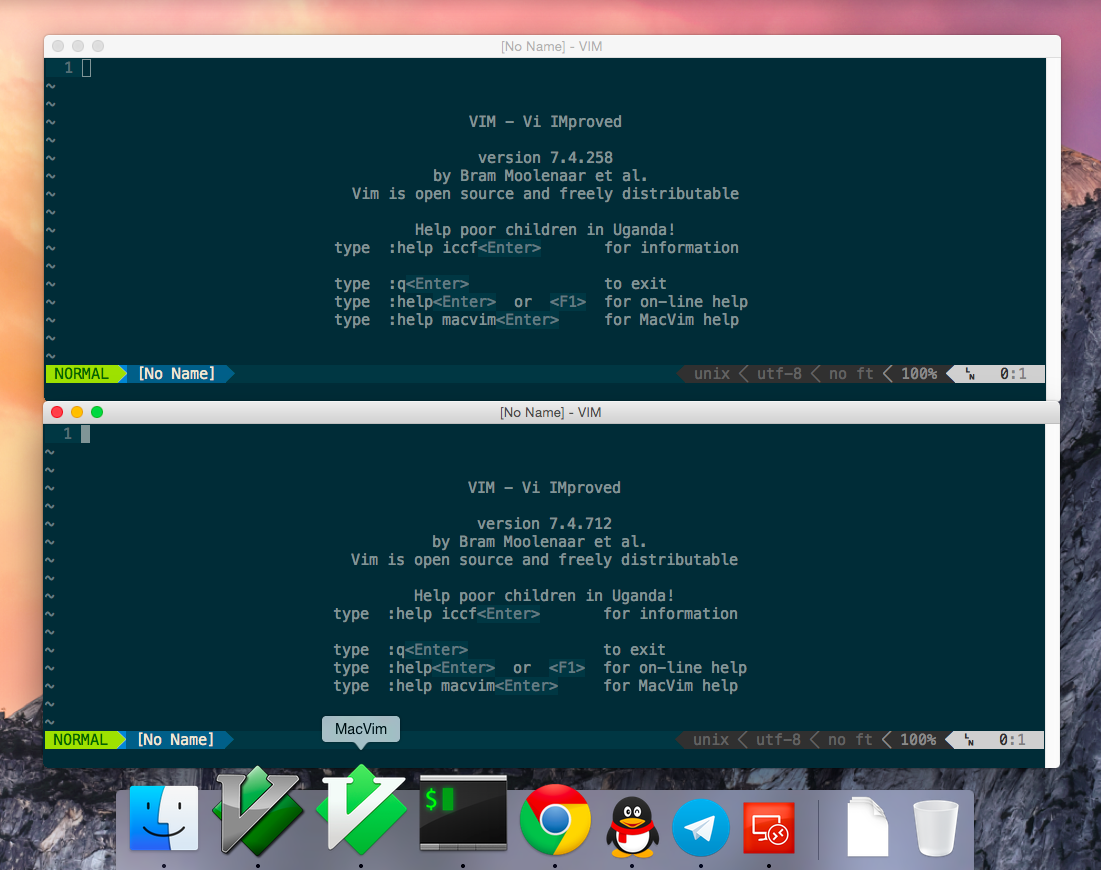Click the MacVim tooltip label above dock
1101x870 pixels.
(x=361, y=729)
